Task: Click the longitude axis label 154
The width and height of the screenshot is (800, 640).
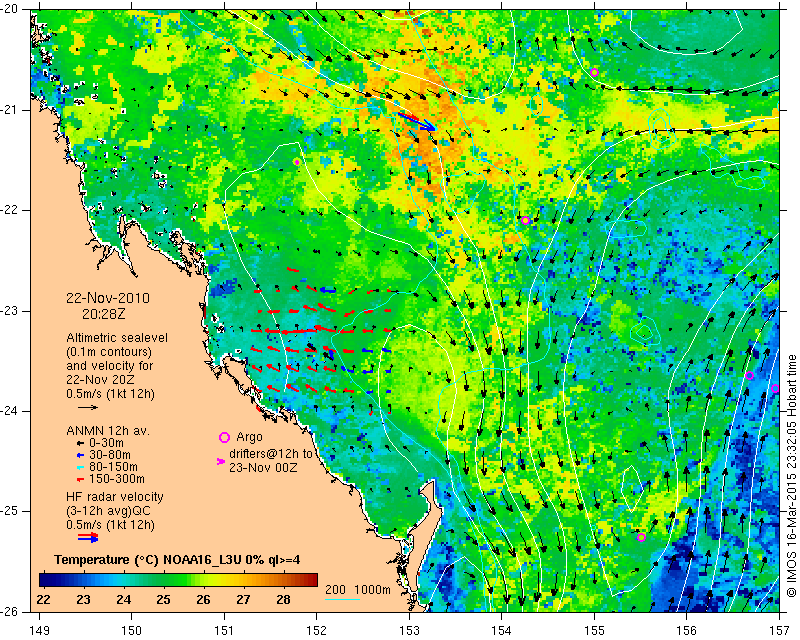Action: [x=502, y=631]
